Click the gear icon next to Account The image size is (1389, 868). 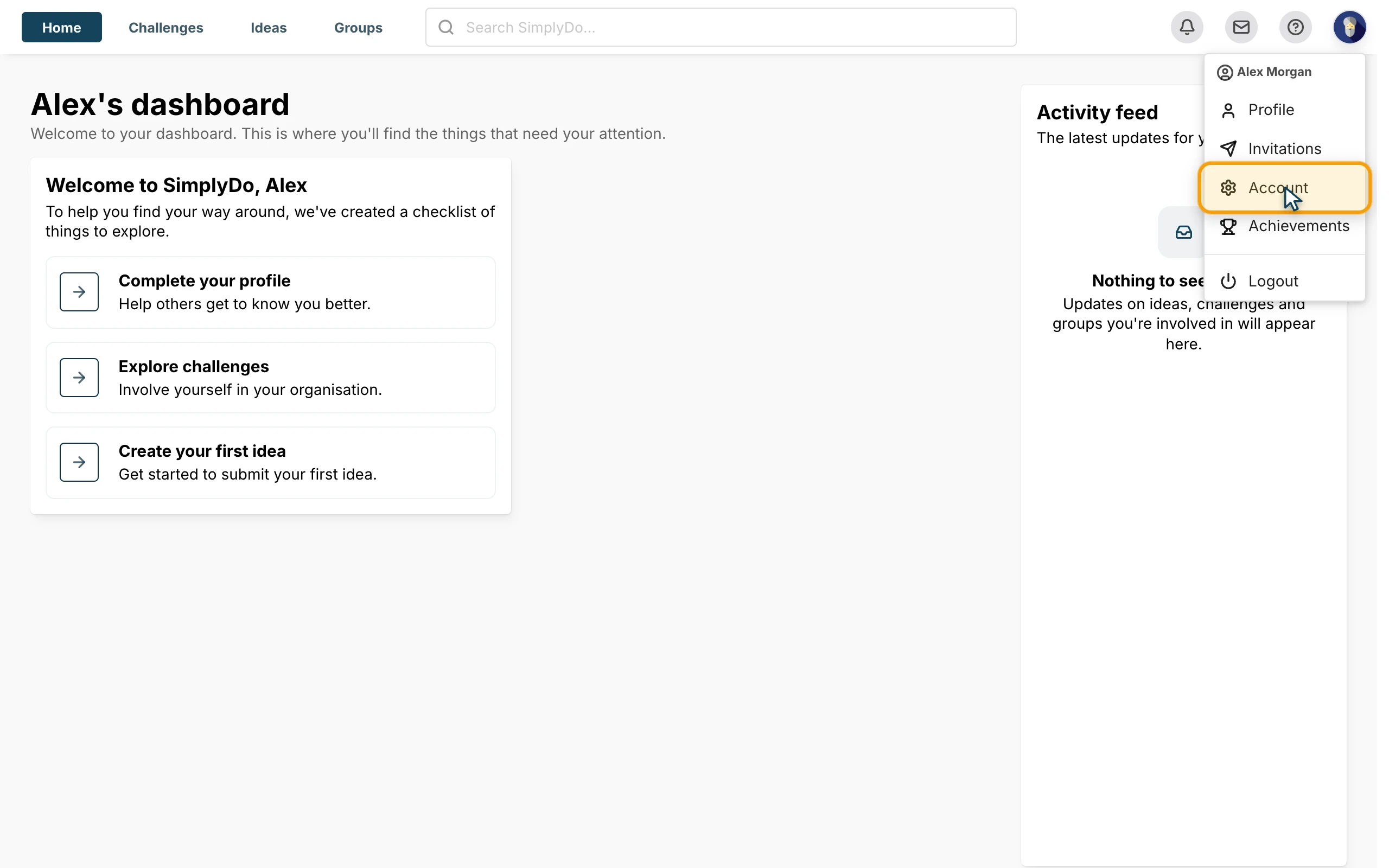point(1228,188)
